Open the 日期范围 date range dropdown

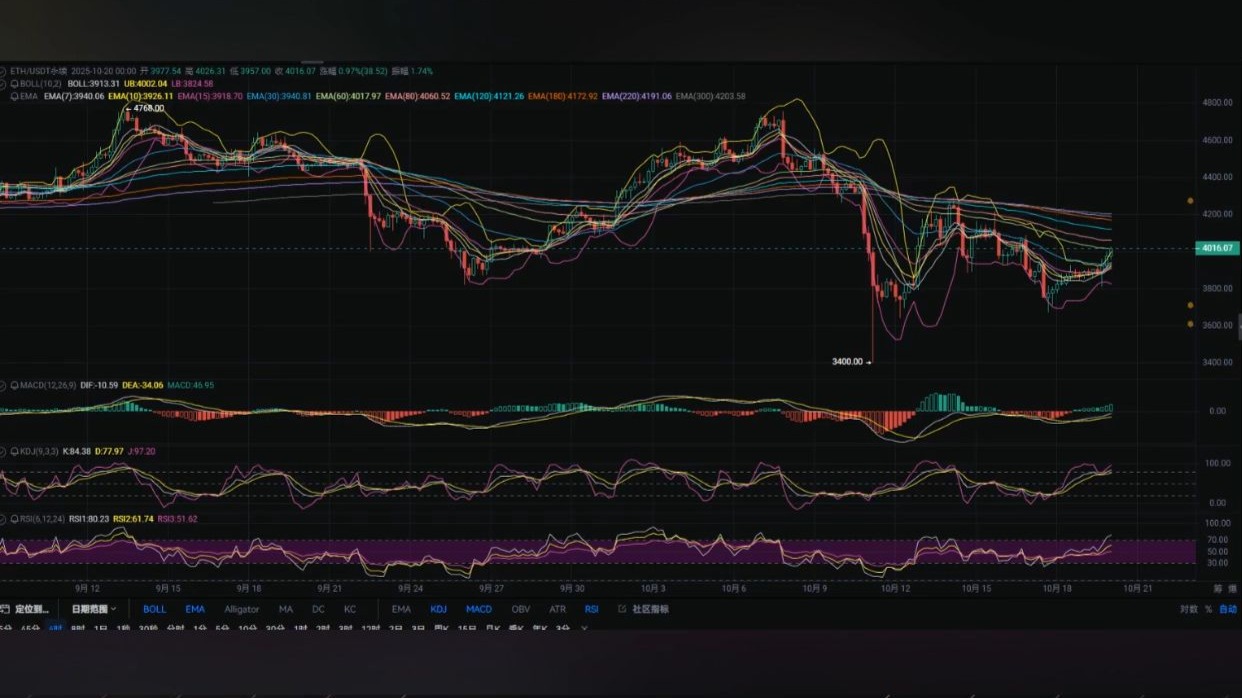coord(93,609)
